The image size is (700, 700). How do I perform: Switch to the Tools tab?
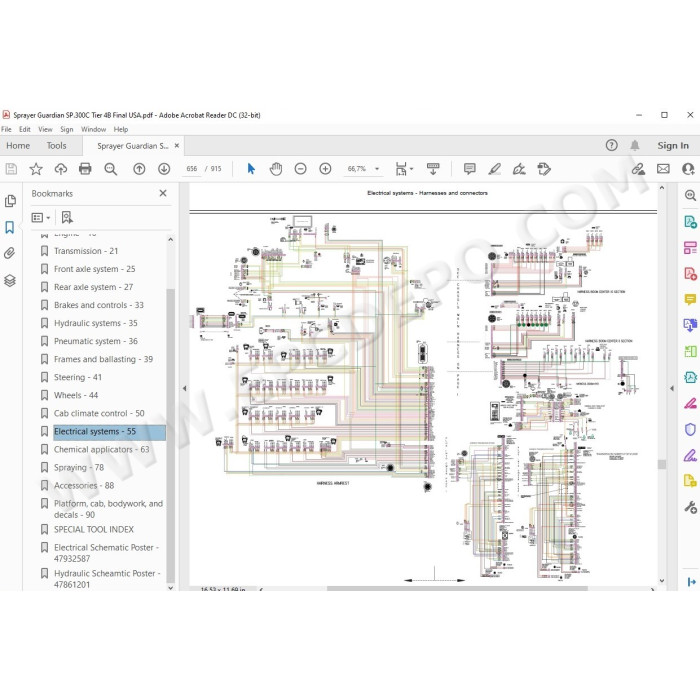pyautogui.click(x=56, y=146)
